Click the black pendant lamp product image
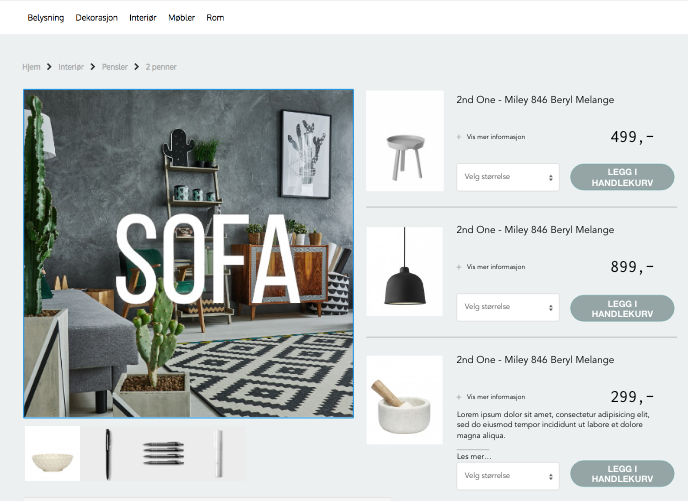 tap(404, 271)
